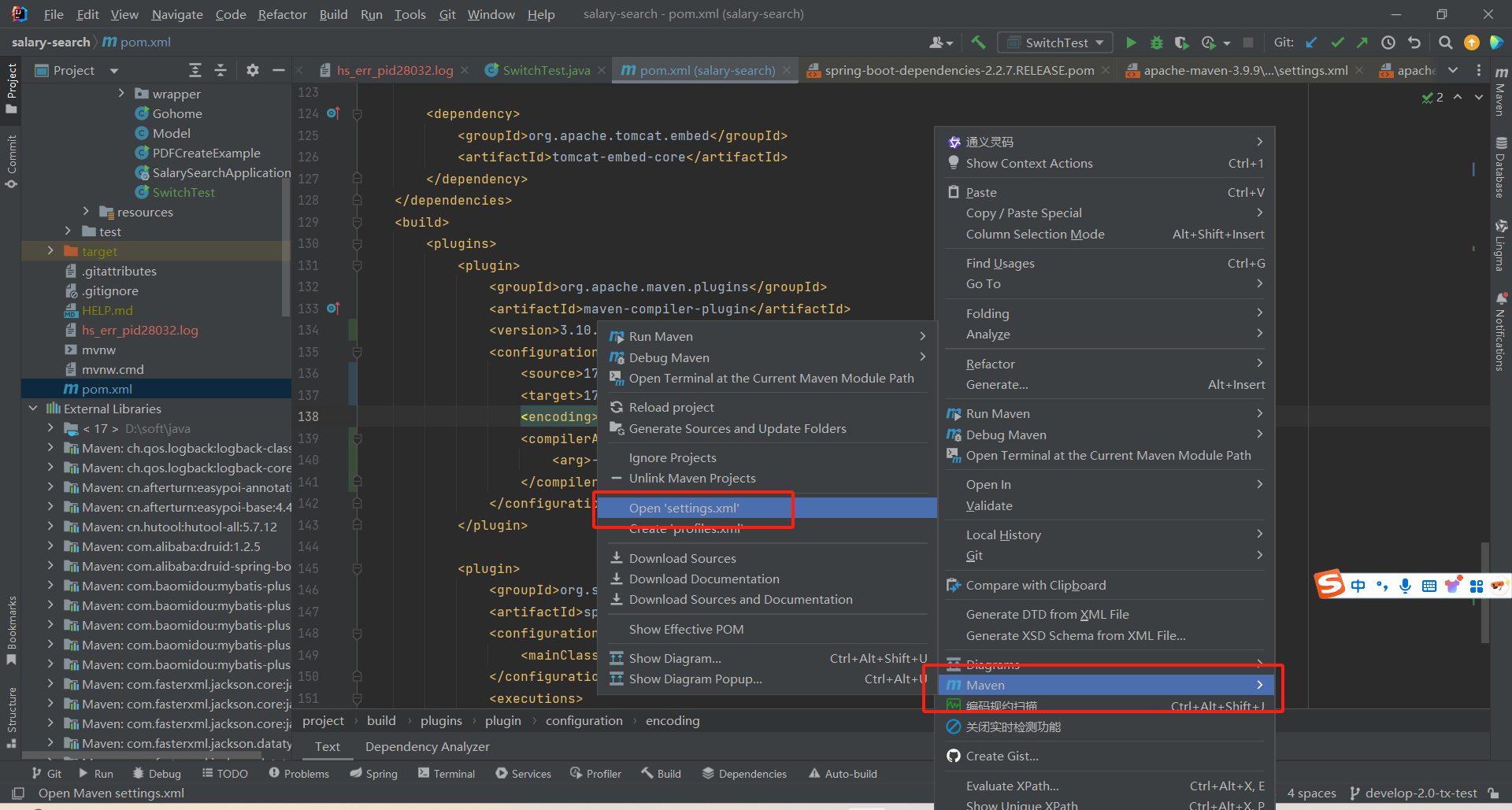
Task: Click Git commit checkmark icon
Action: [1336, 43]
